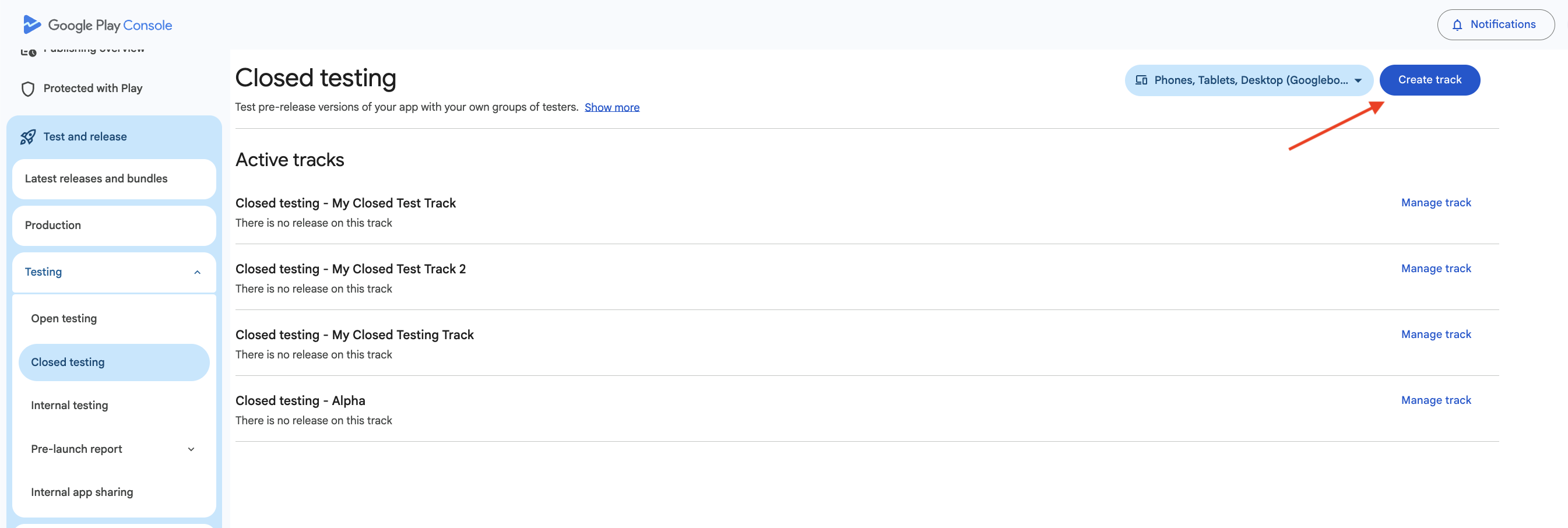Image resolution: width=1568 pixels, height=528 pixels.
Task: Manage track for My Closed Test Track
Action: [1436, 203]
